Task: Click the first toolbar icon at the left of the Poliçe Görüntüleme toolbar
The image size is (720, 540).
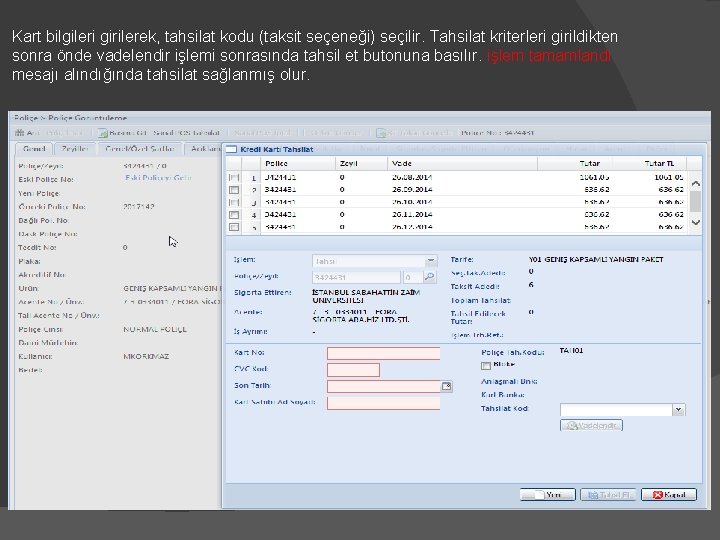Action: point(20,133)
